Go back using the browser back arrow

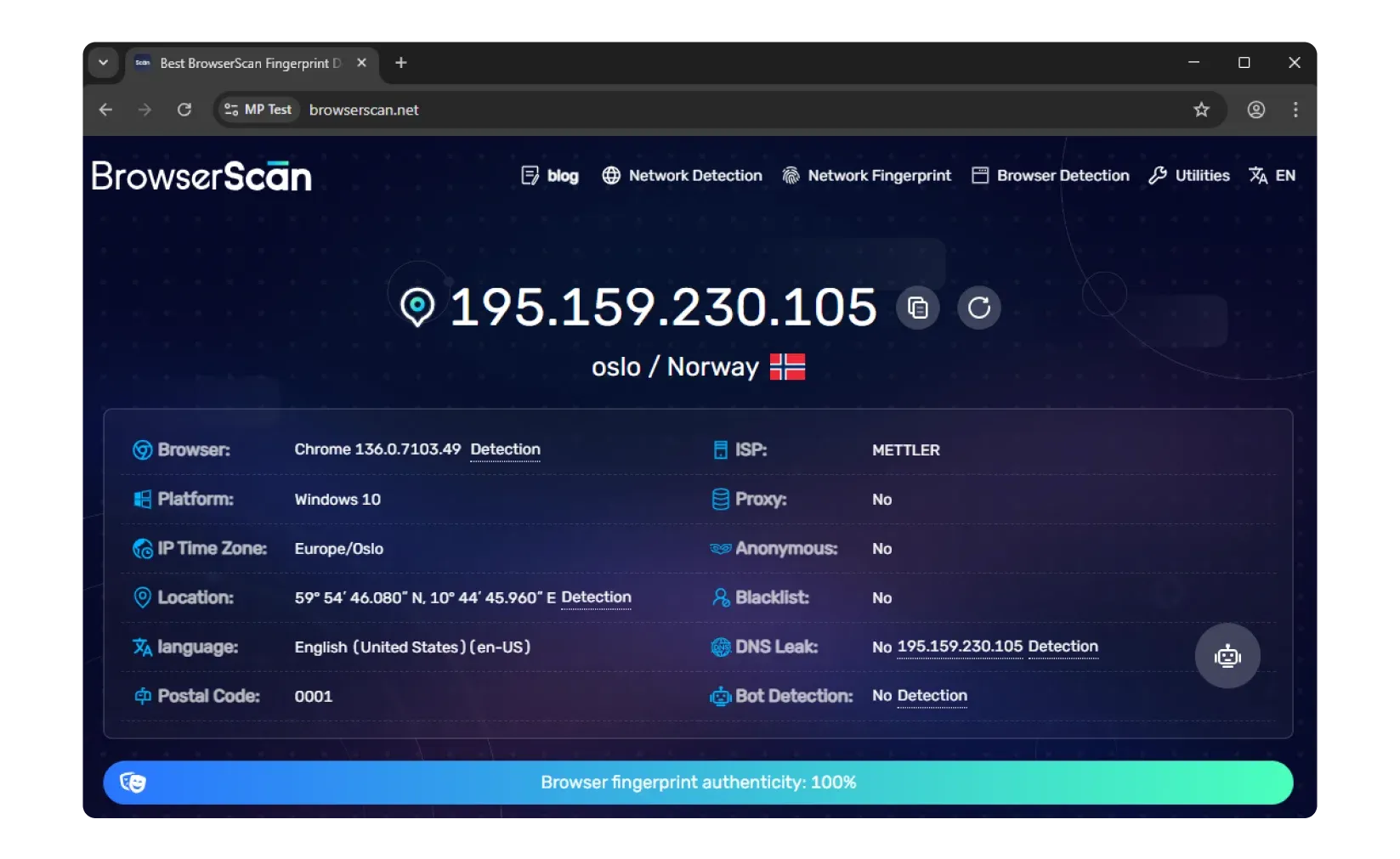point(105,110)
